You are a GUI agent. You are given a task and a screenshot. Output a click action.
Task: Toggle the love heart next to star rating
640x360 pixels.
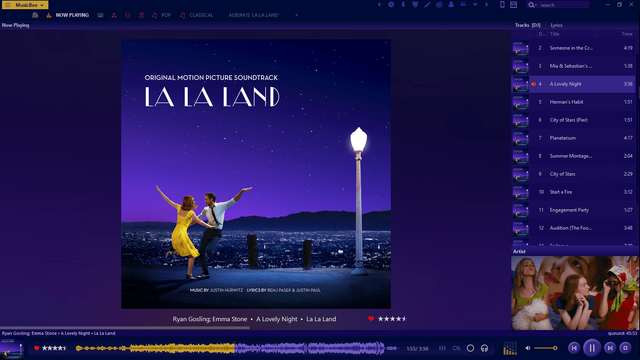click(x=36, y=348)
